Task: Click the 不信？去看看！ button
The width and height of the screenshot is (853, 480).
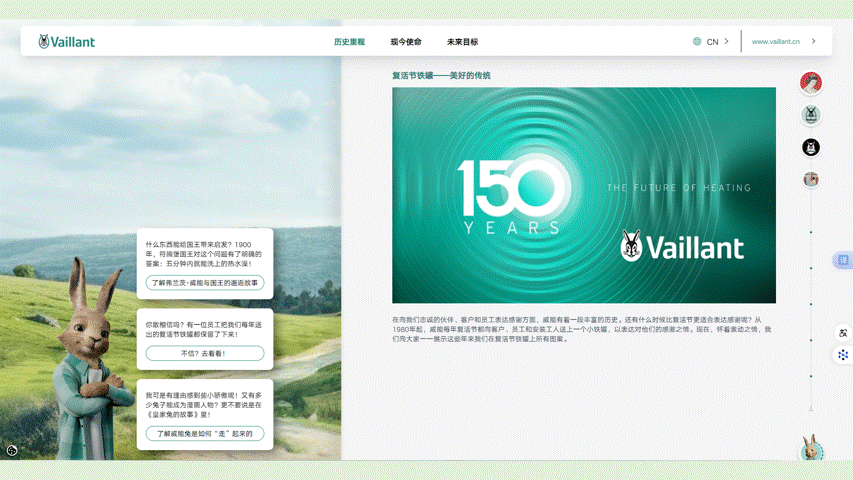Action: pos(205,353)
